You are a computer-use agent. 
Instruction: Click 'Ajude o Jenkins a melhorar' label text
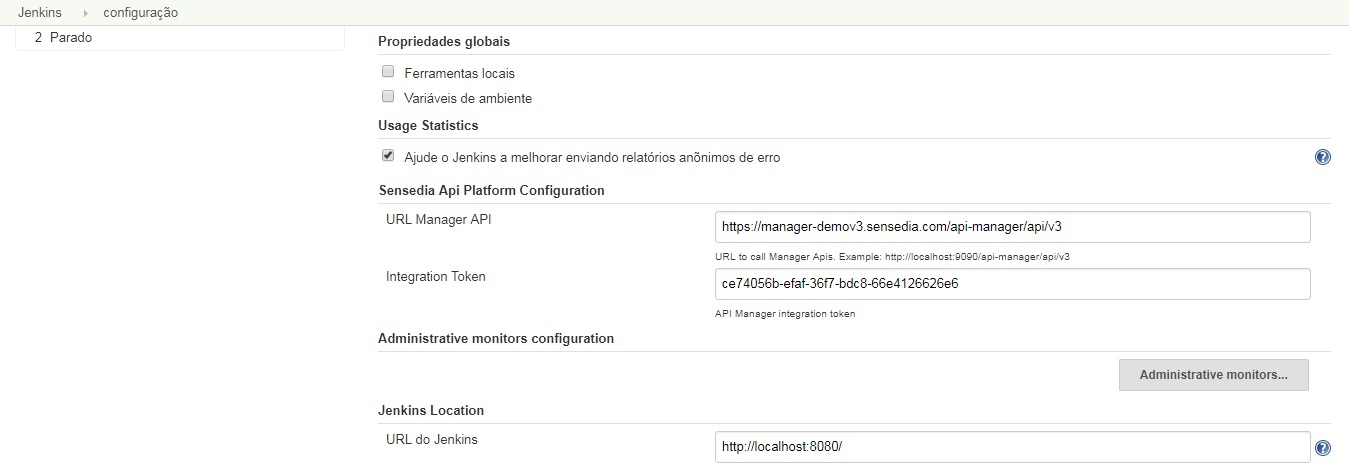tap(592, 157)
